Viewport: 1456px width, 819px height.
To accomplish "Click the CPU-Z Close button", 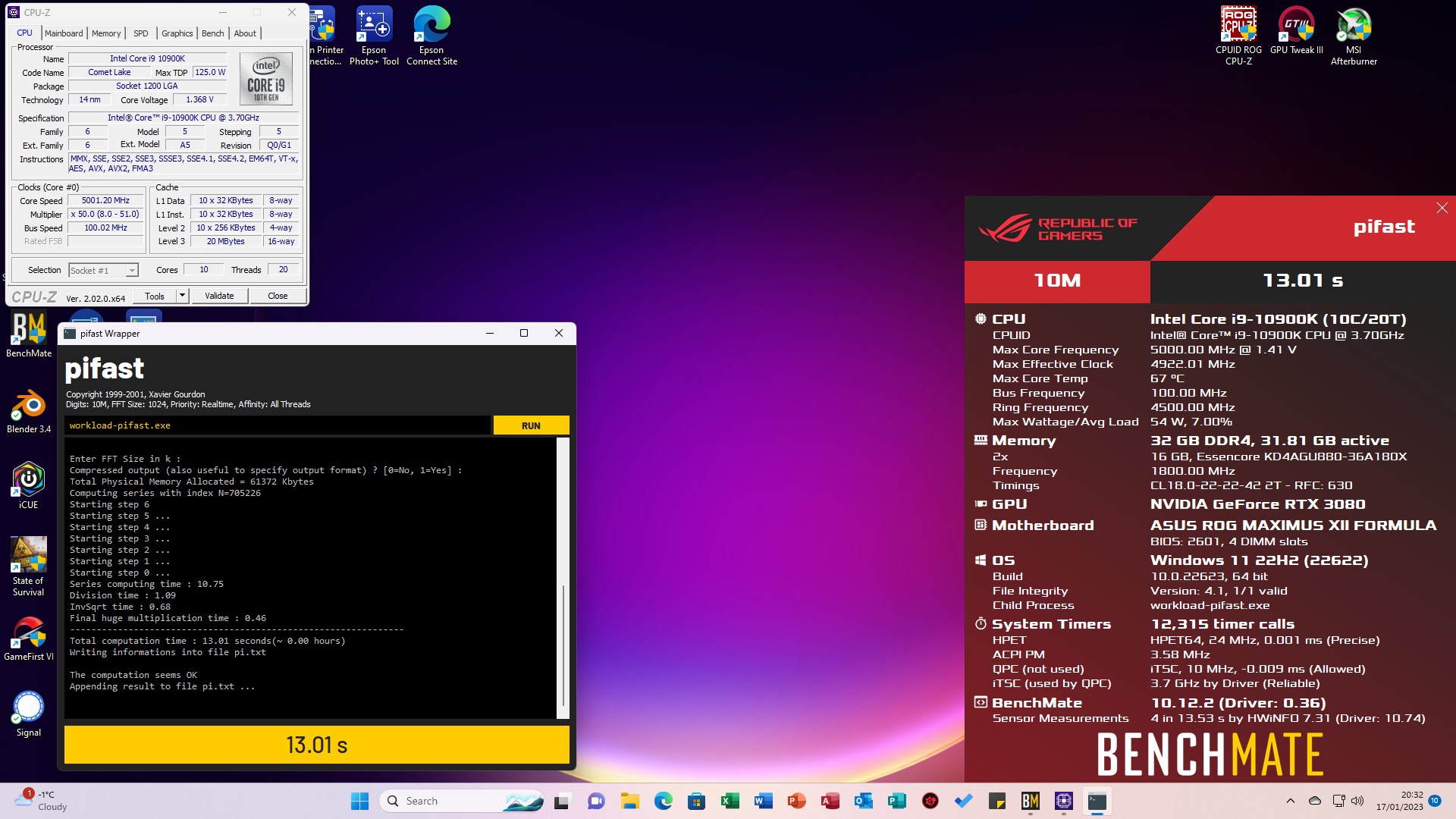I will point(278,296).
